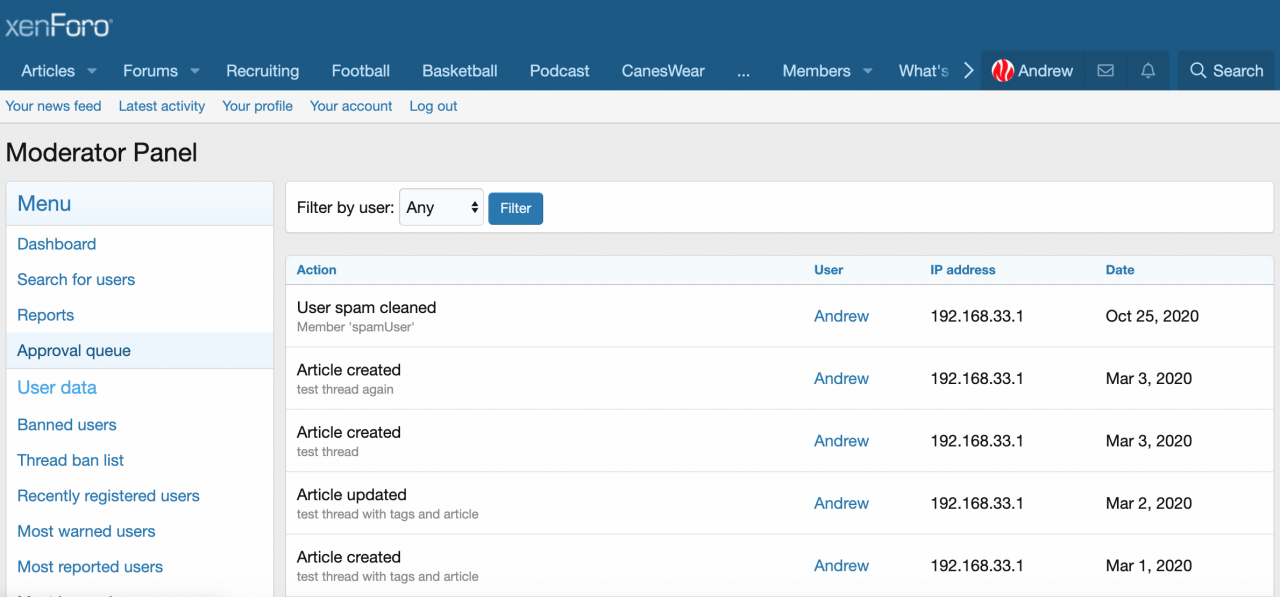This screenshot has width=1280, height=597.
Task: Open Most warned users page
Action: pyautogui.click(x=86, y=531)
